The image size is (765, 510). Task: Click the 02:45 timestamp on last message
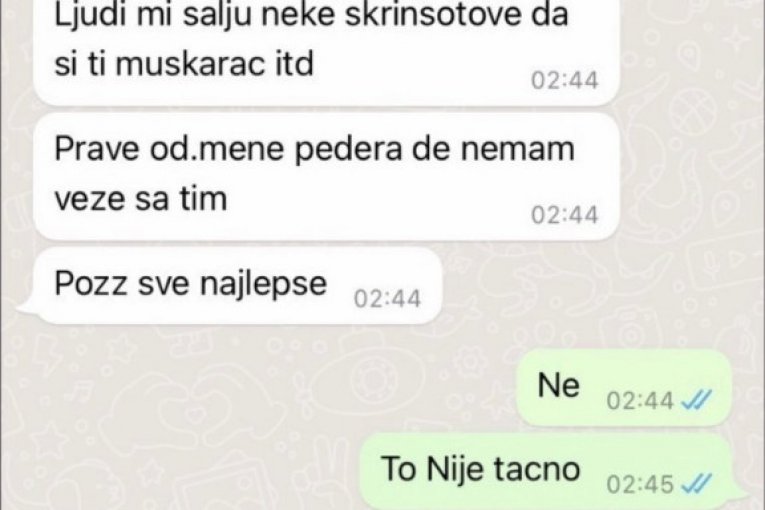[x=640, y=485]
